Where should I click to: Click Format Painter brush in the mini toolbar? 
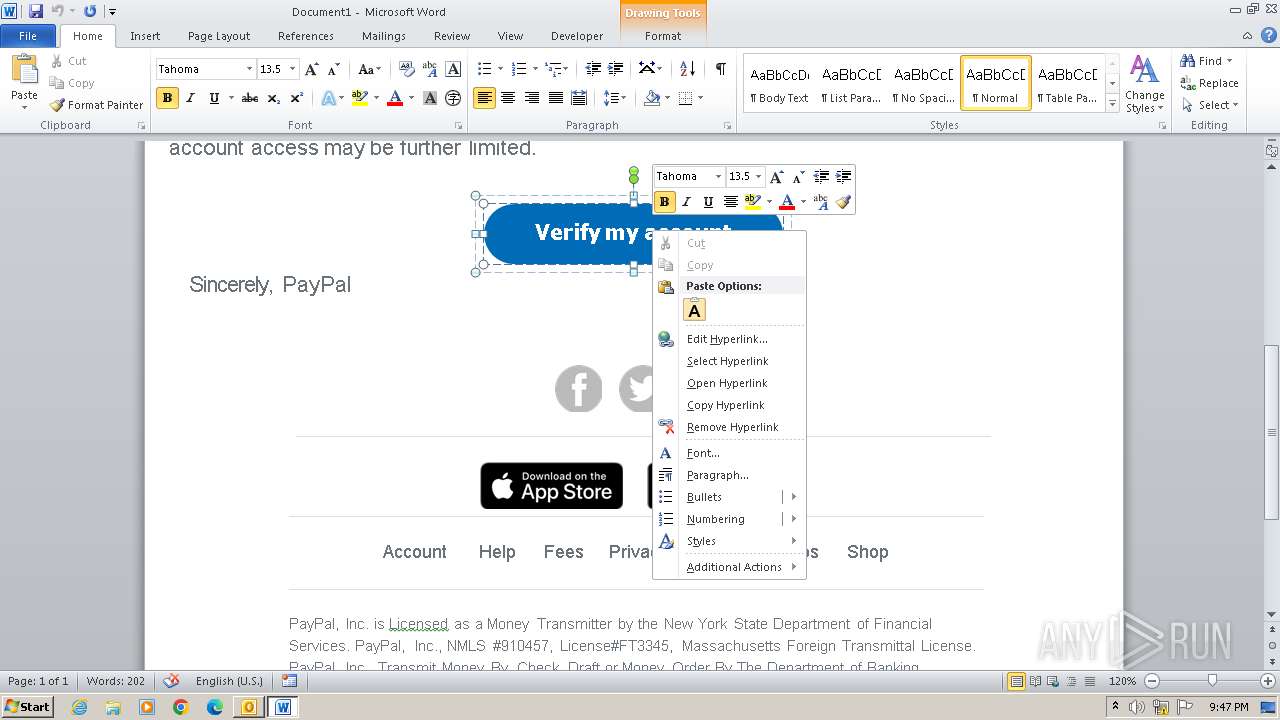click(843, 202)
